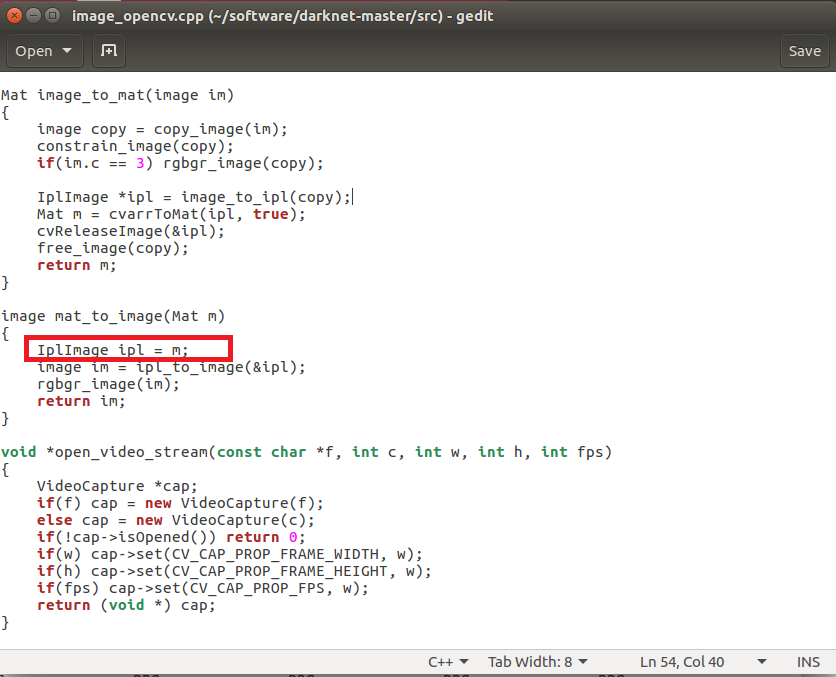Image resolution: width=836 pixels, height=677 pixels.
Task: Select the highlighted line IplImage ipl = m;
Action: click(112, 349)
